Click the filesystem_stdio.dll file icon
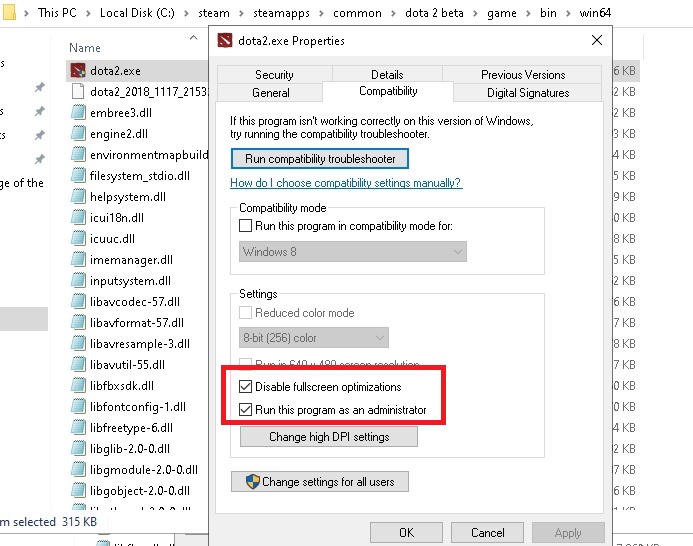The width and height of the screenshot is (693, 546). point(78,176)
